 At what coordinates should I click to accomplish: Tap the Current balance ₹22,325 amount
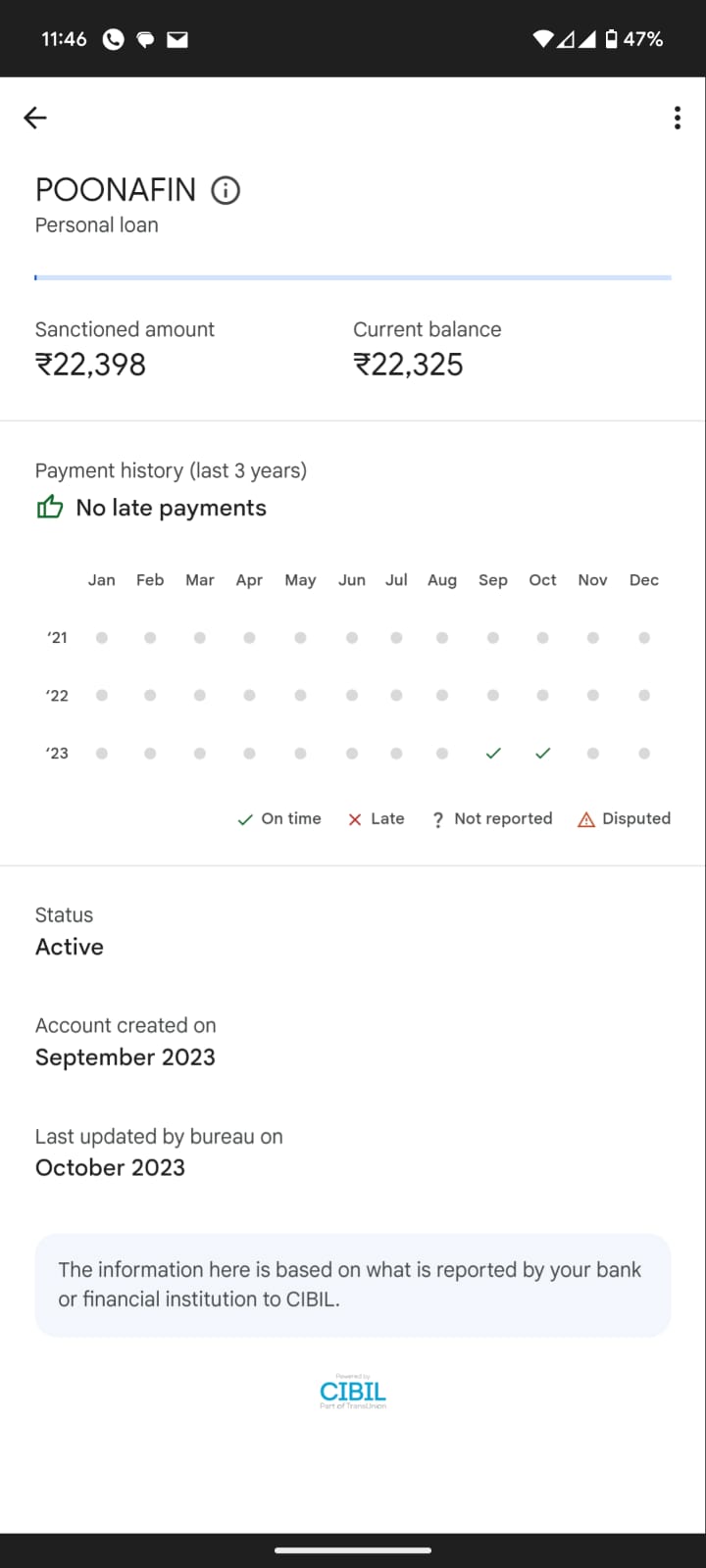coord(408,365)
